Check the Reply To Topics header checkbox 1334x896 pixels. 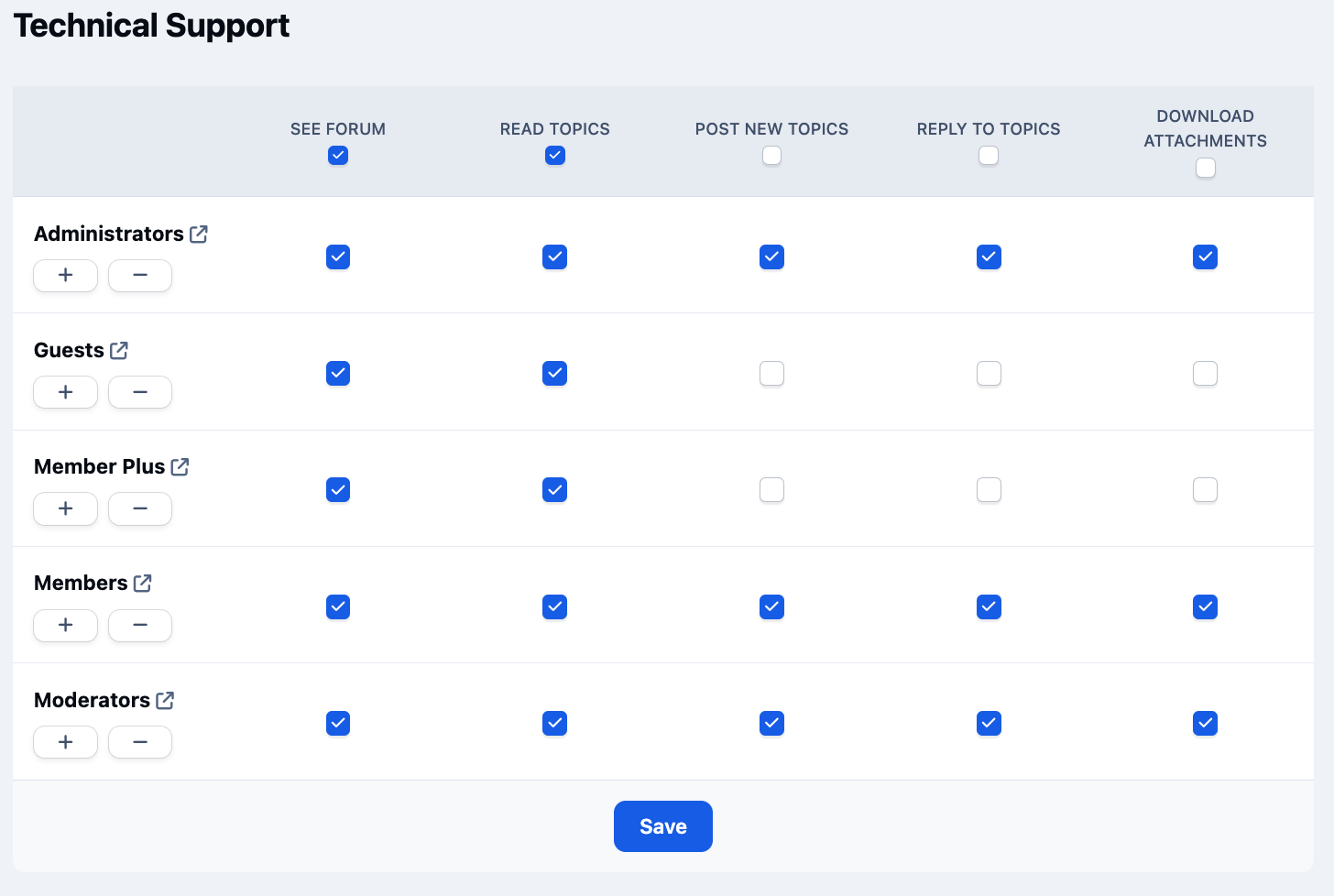click(x=989, y=156)
